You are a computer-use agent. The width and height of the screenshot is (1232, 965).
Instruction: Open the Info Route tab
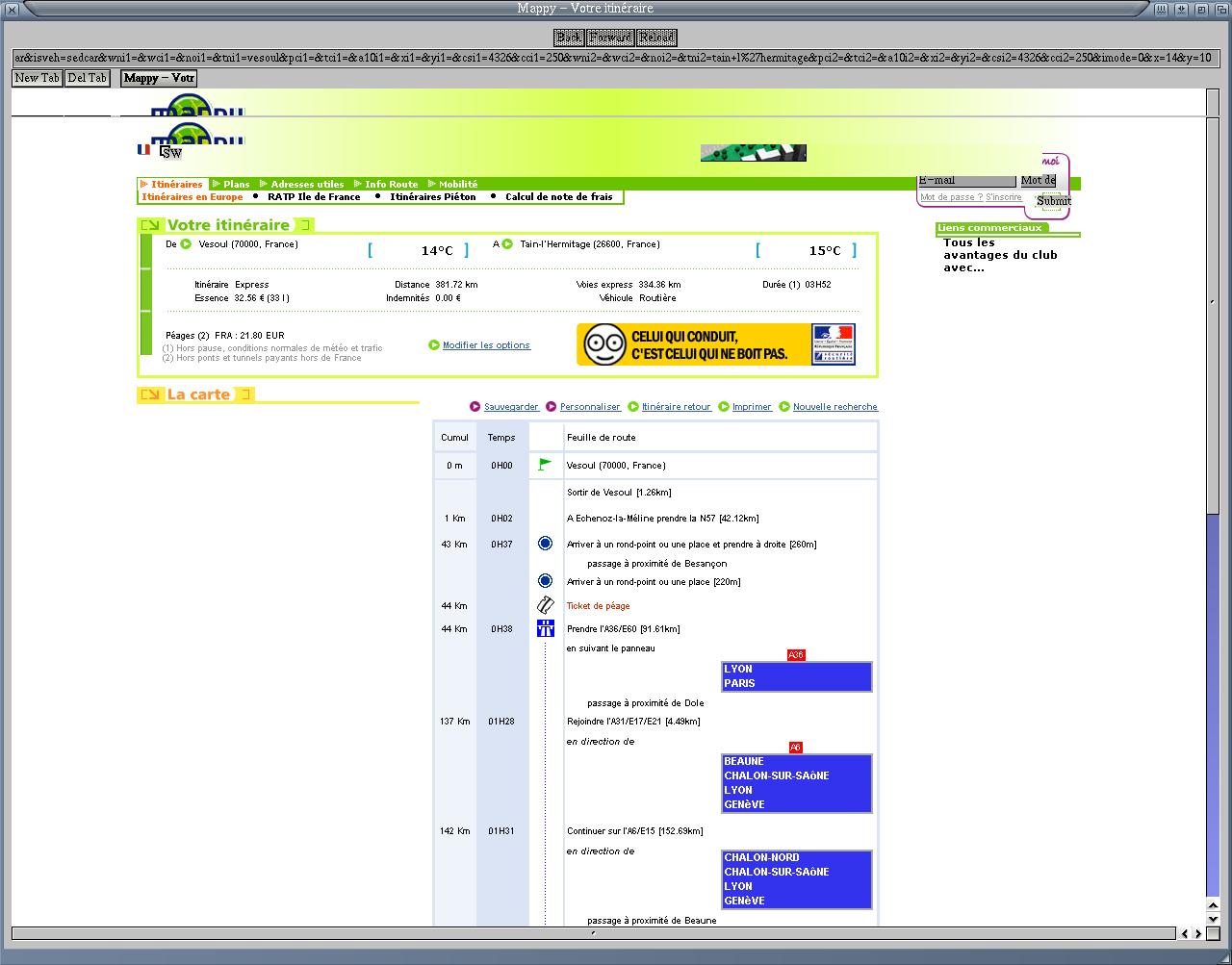pos(386,184)
